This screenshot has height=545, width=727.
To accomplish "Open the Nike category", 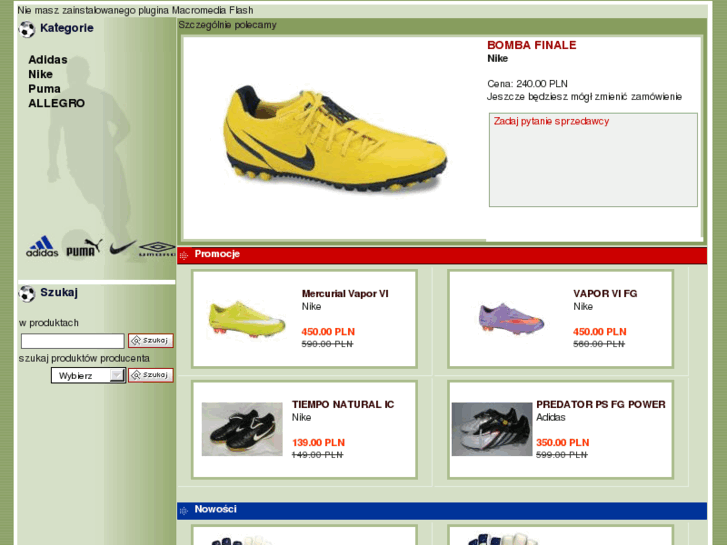I will [40, 74].
